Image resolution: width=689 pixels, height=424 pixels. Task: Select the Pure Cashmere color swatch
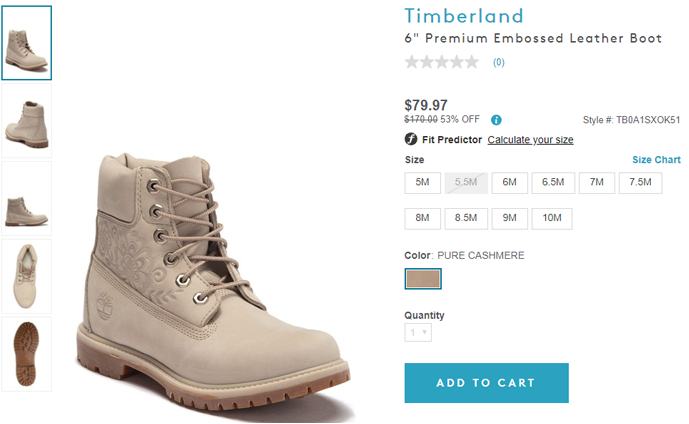(x=423, y=279)
